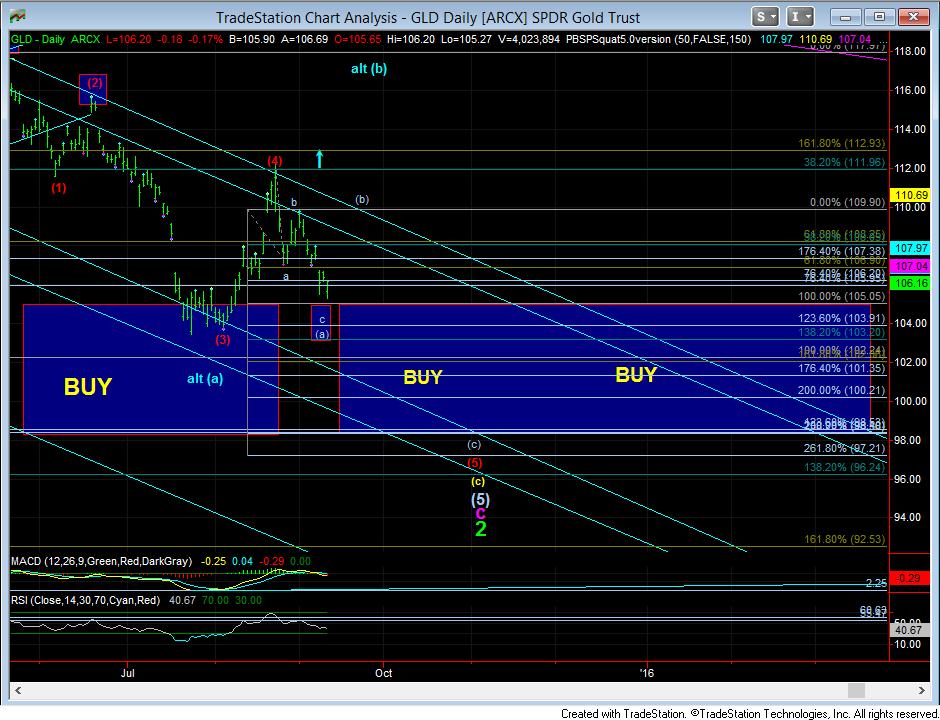Select the '138.20% (96.24)' Fibonacci label
This screenshot has width=940, height=720.
tap(845, 467)
